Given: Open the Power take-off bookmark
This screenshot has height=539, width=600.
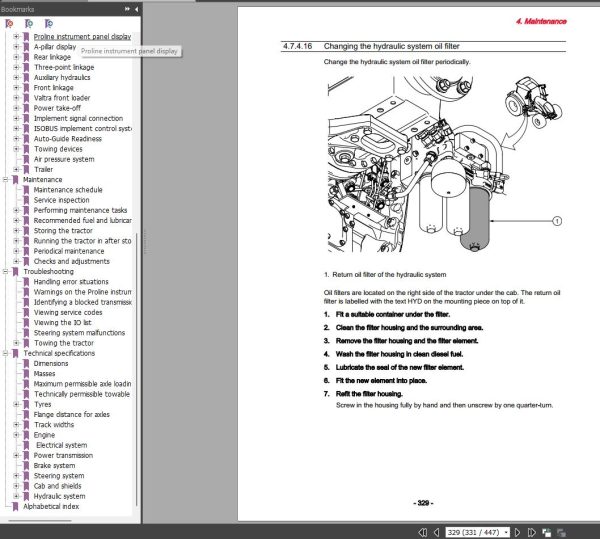Looking at the screenshot, I should (57, 108).
